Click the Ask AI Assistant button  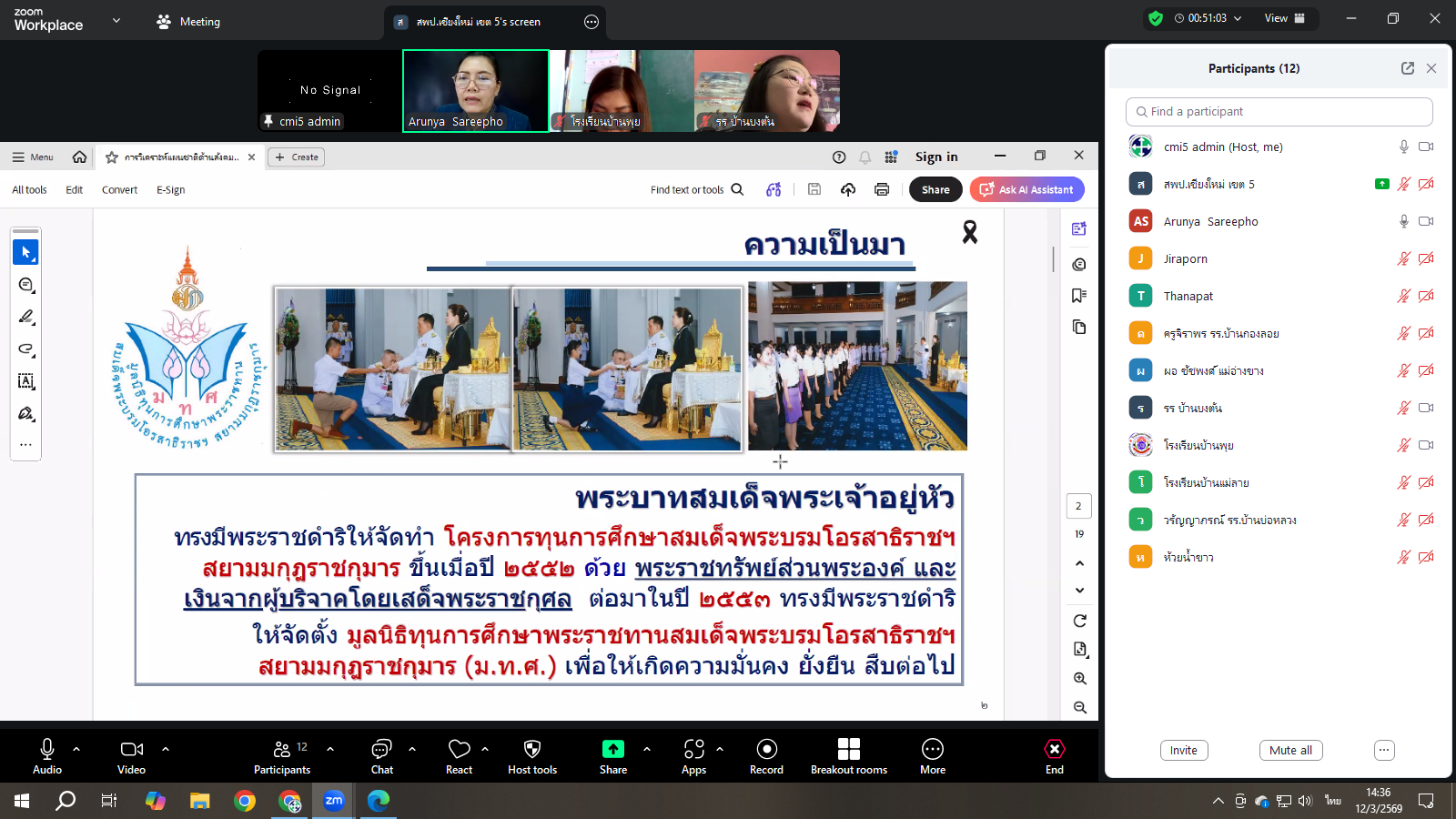(1026, 189)
